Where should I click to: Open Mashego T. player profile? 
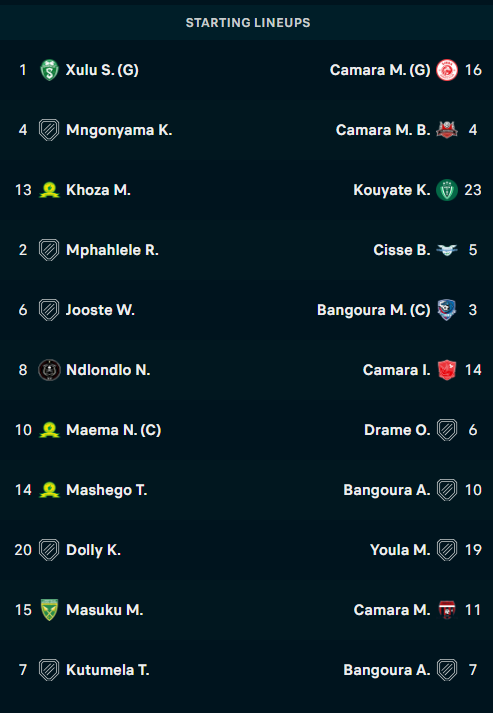pyautogui.click(x=107, y=490)
